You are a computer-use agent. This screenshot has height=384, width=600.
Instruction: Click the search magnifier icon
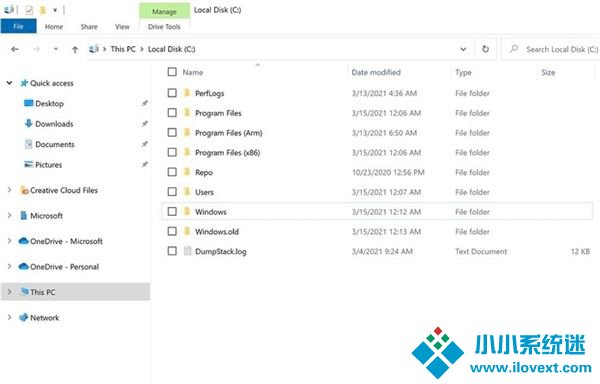[514, 49]
